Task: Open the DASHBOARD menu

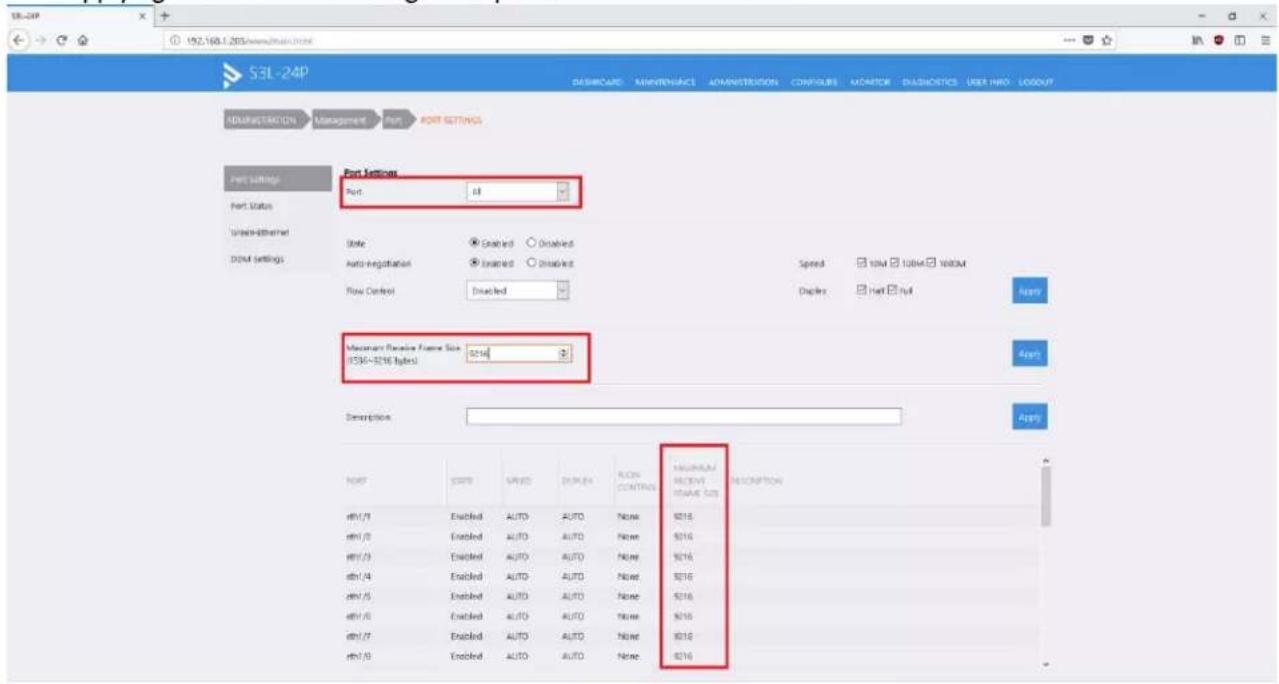Action: coord(598,80)
